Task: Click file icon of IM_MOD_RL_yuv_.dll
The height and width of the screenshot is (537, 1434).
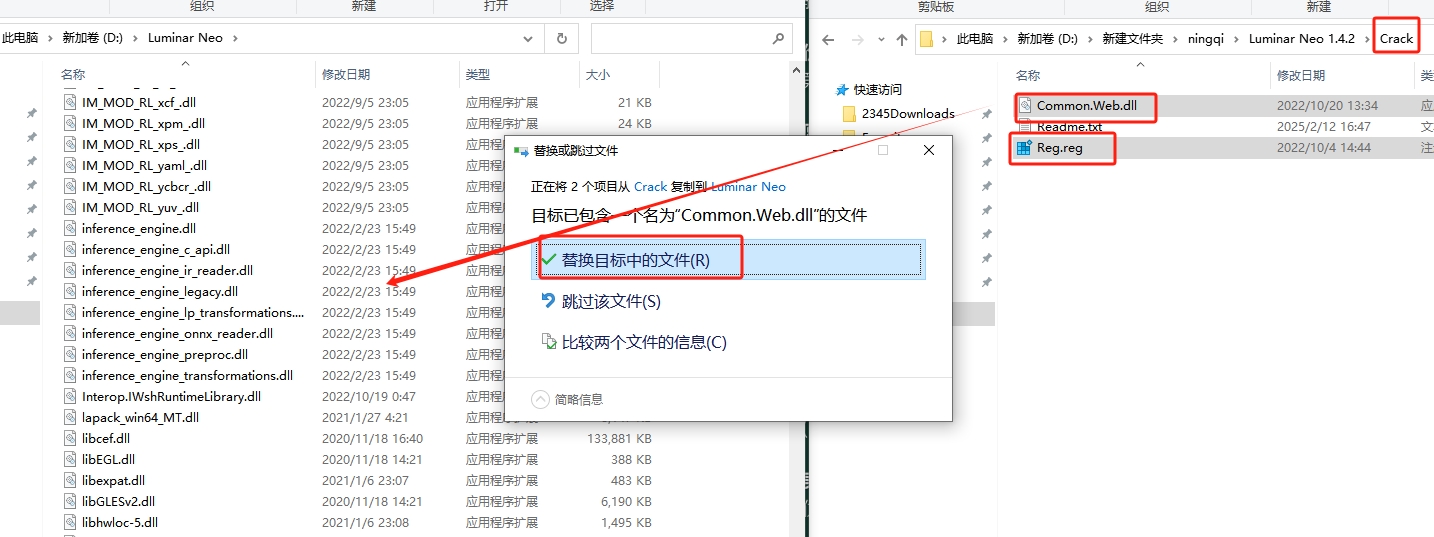Action: [70, 207]
